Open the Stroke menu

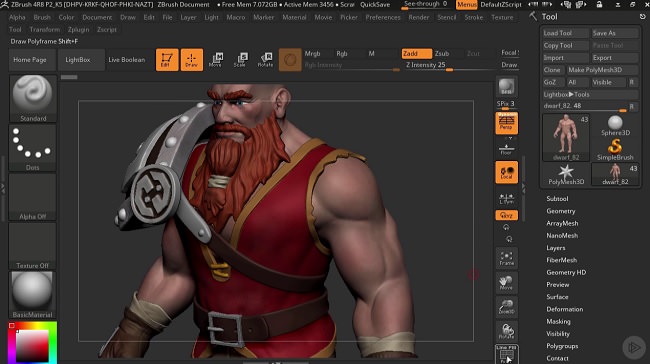pyautogui.click(x=473, y=17)
